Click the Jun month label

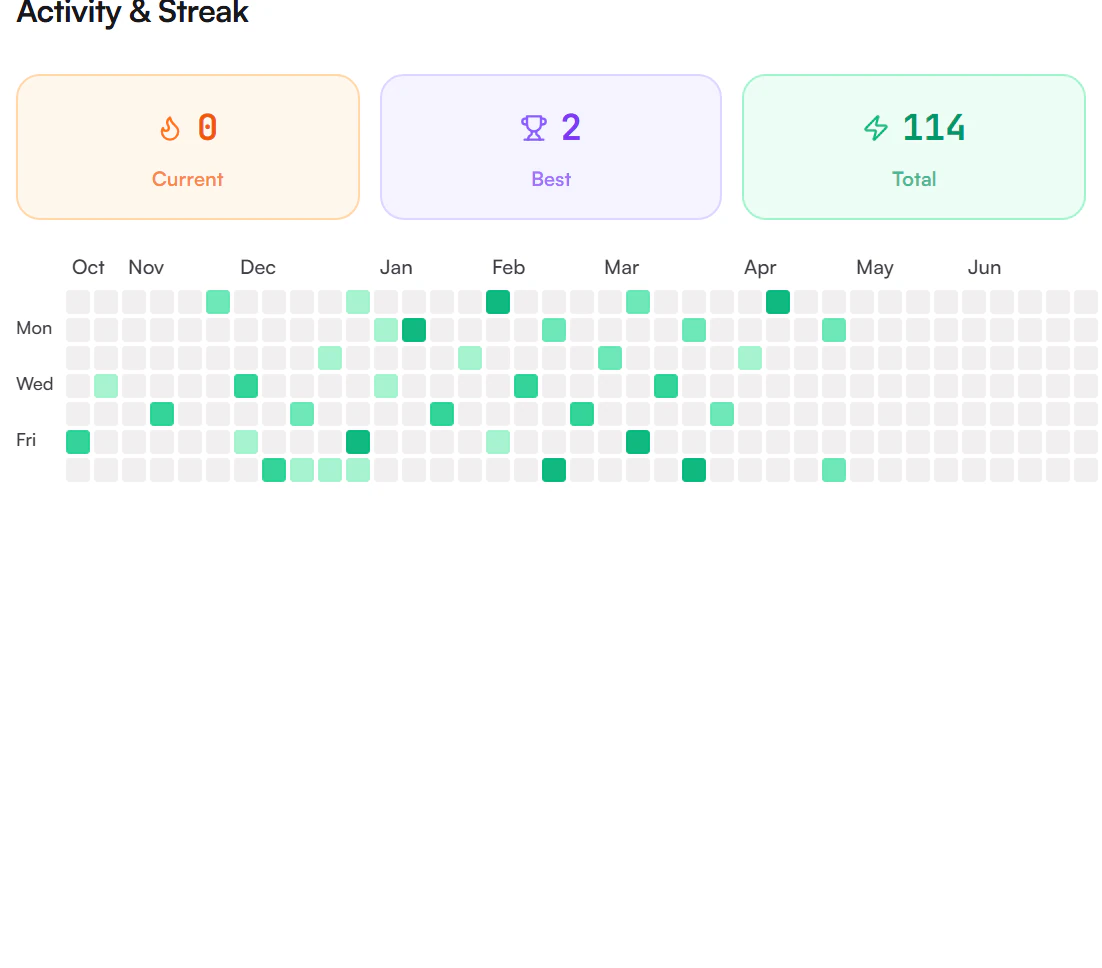click(x=984, y=267)
